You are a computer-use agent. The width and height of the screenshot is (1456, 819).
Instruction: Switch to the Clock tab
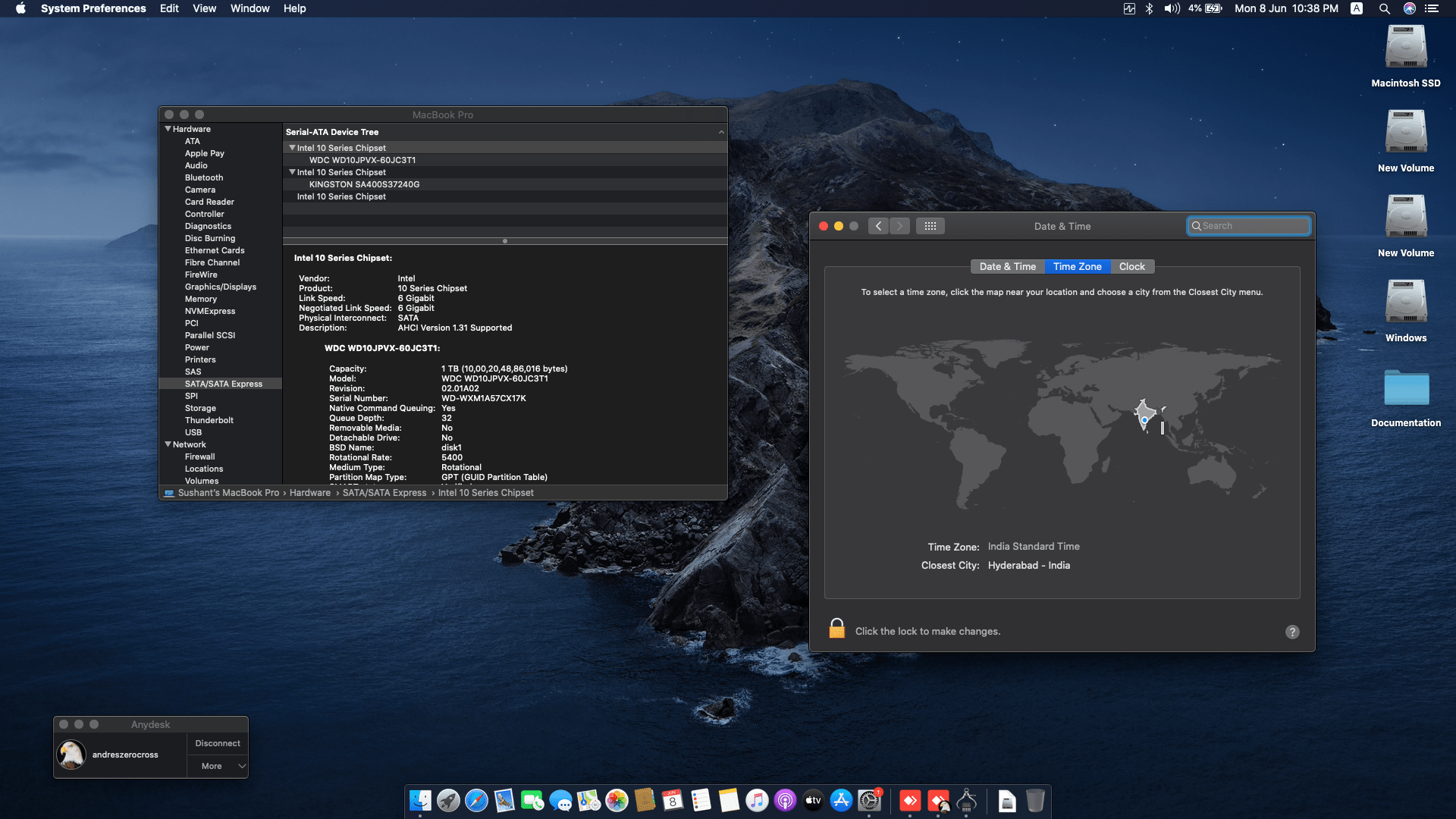coord(1131,266)
